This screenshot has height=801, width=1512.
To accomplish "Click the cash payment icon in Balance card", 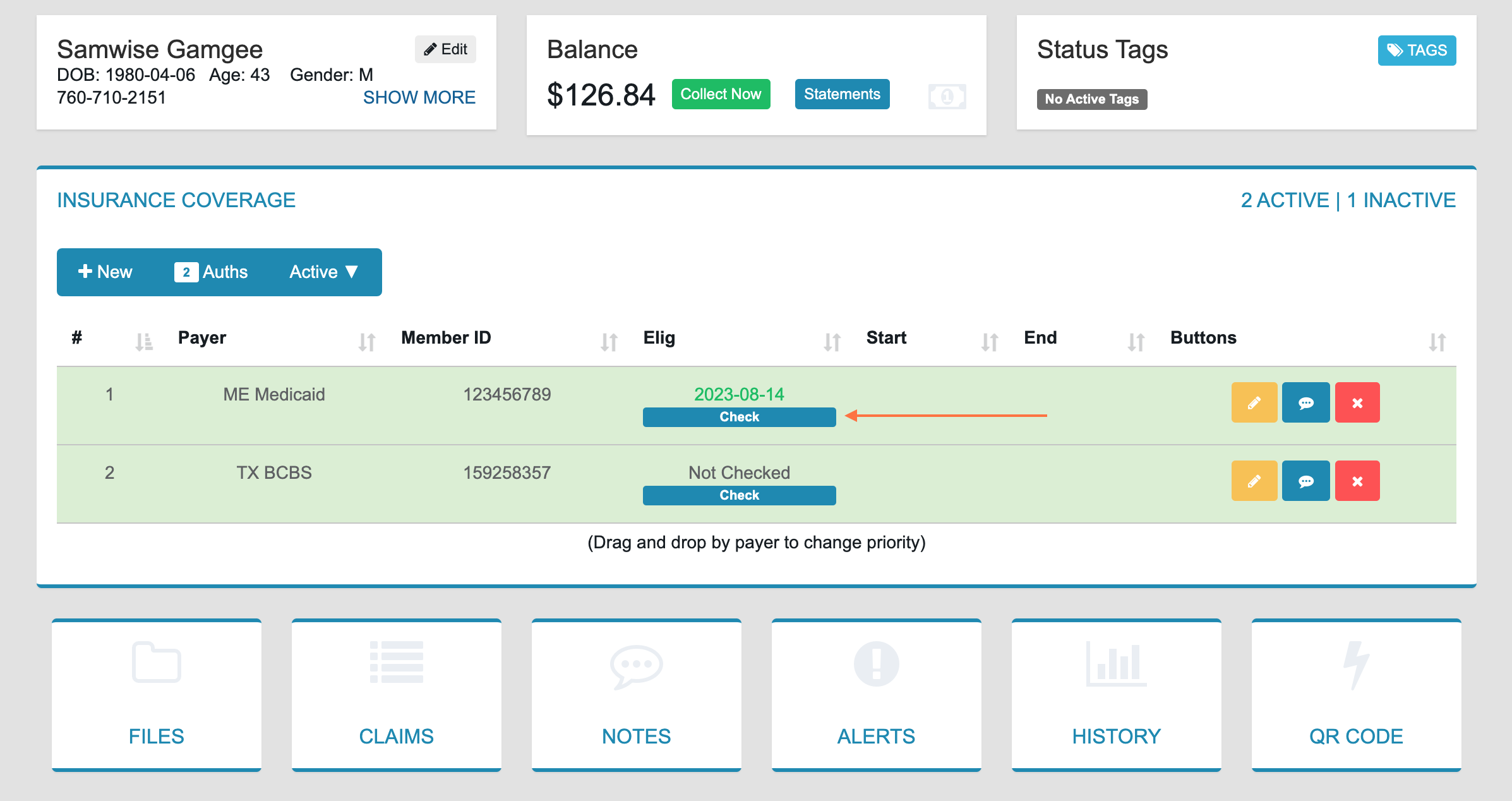I will point(946,95).
